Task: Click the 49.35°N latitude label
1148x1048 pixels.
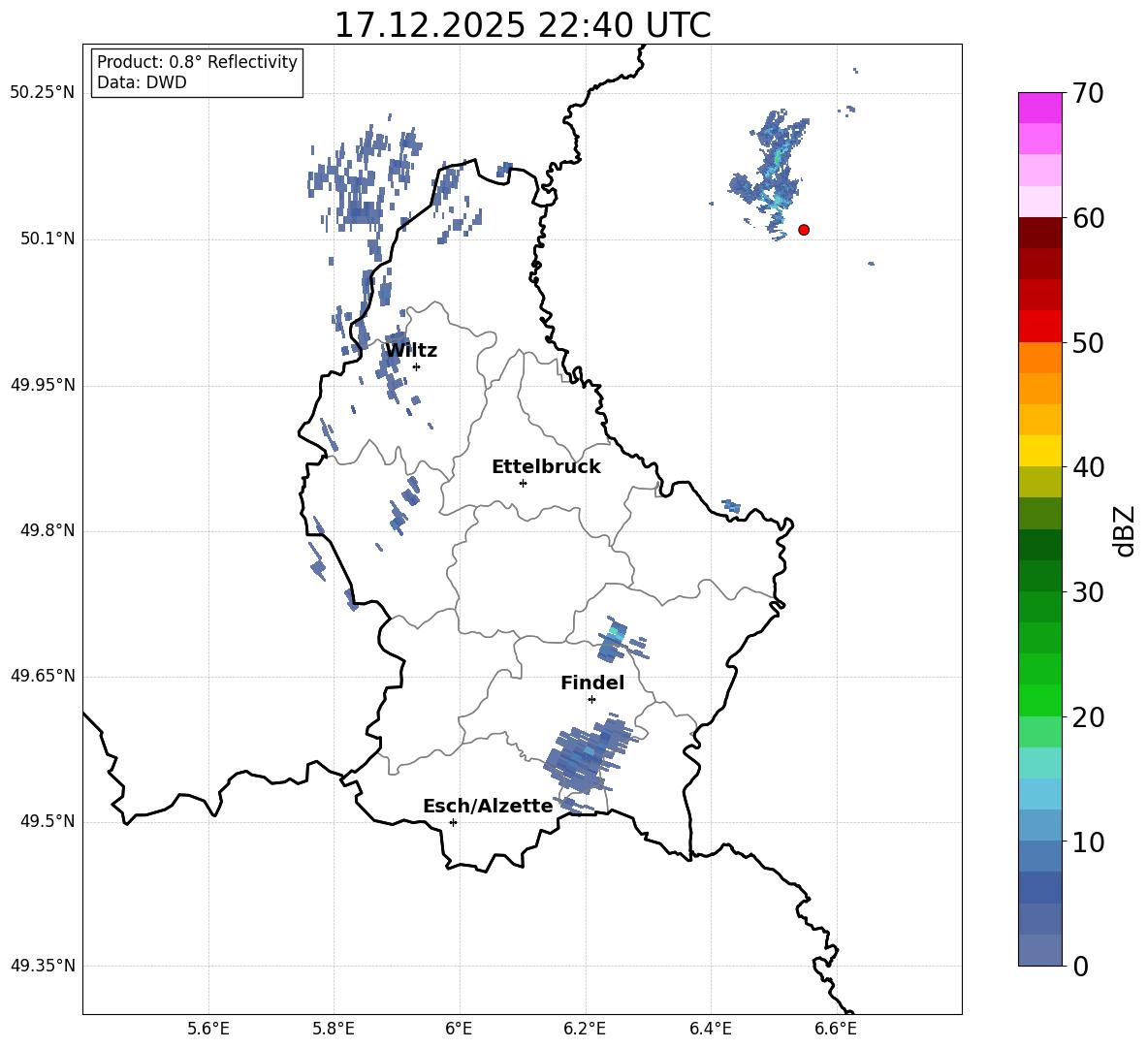Action: click(42, 966)
